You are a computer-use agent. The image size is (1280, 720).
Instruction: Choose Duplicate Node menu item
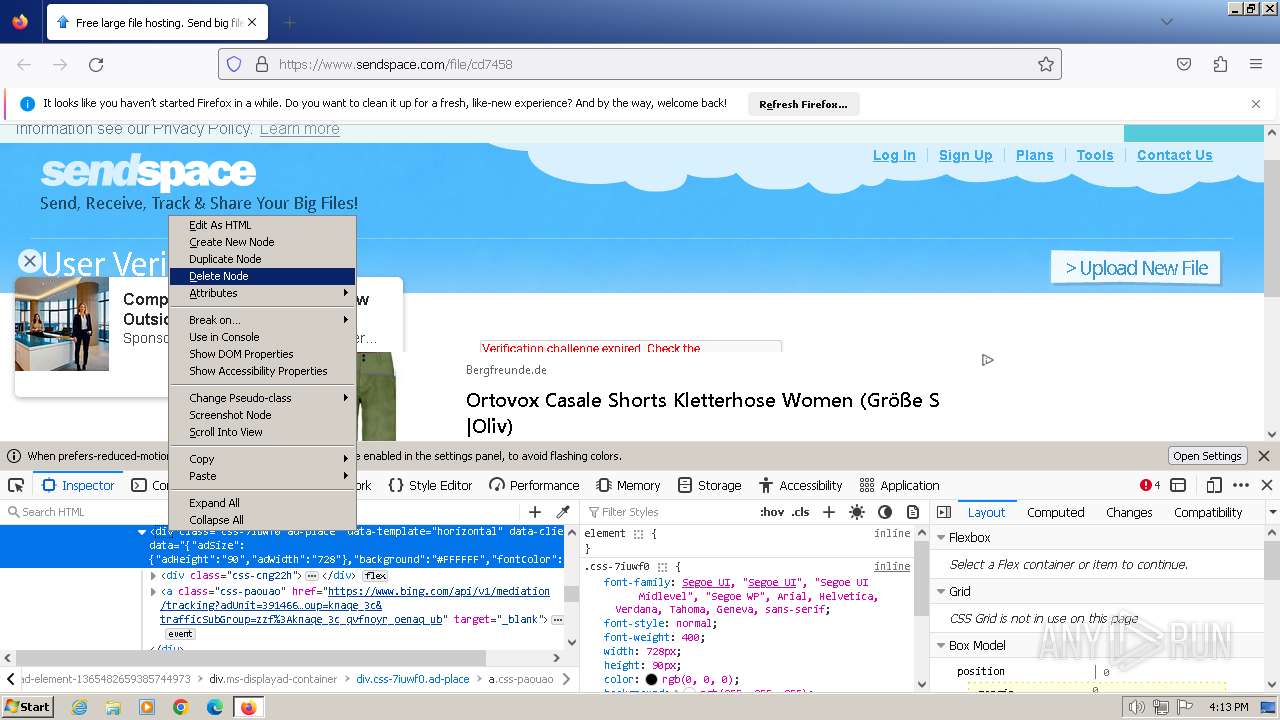point(262,259)
